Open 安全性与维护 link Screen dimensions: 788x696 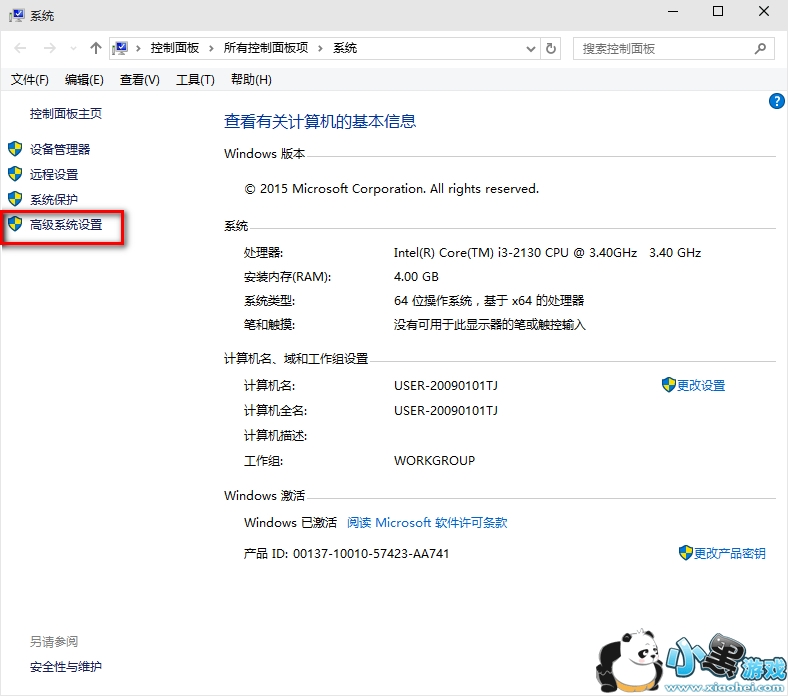coord(66,667)
